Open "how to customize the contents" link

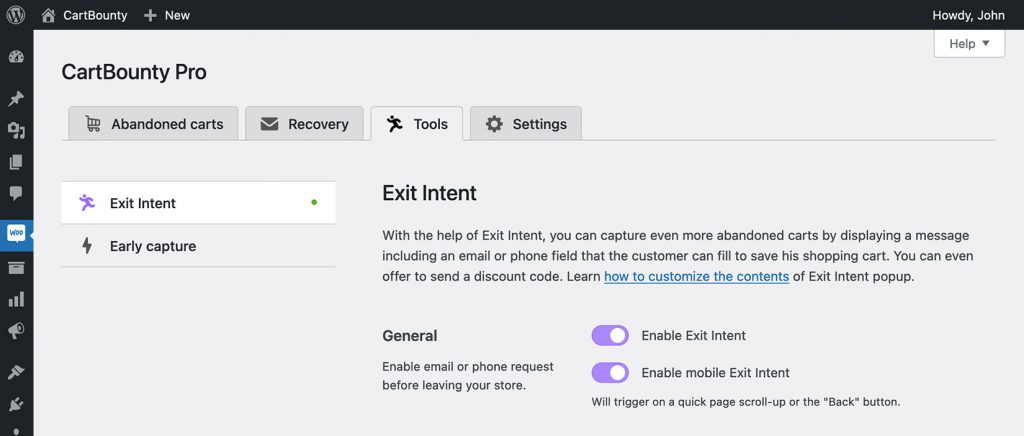696,276
